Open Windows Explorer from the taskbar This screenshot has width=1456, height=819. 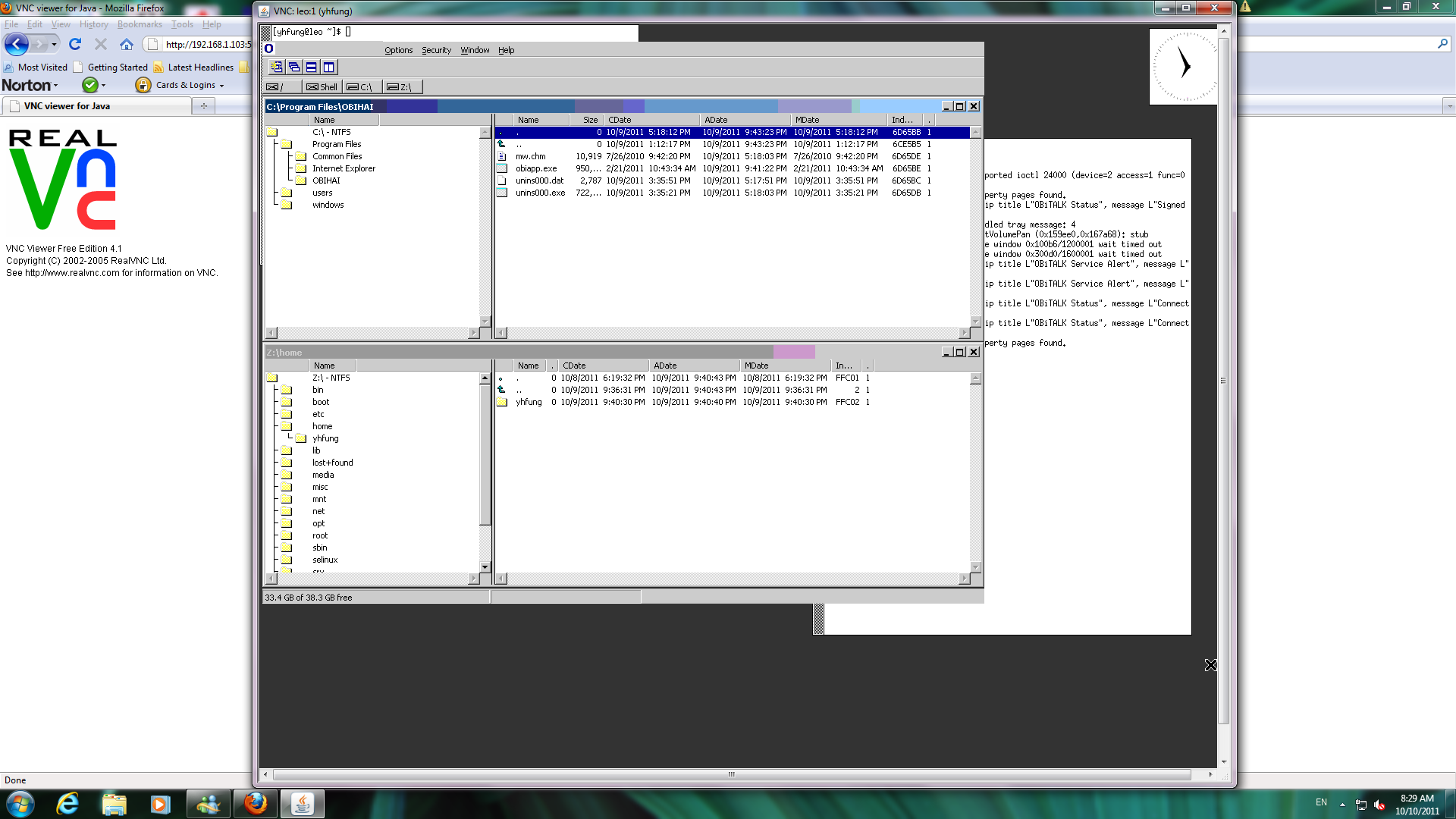point(115,804)
